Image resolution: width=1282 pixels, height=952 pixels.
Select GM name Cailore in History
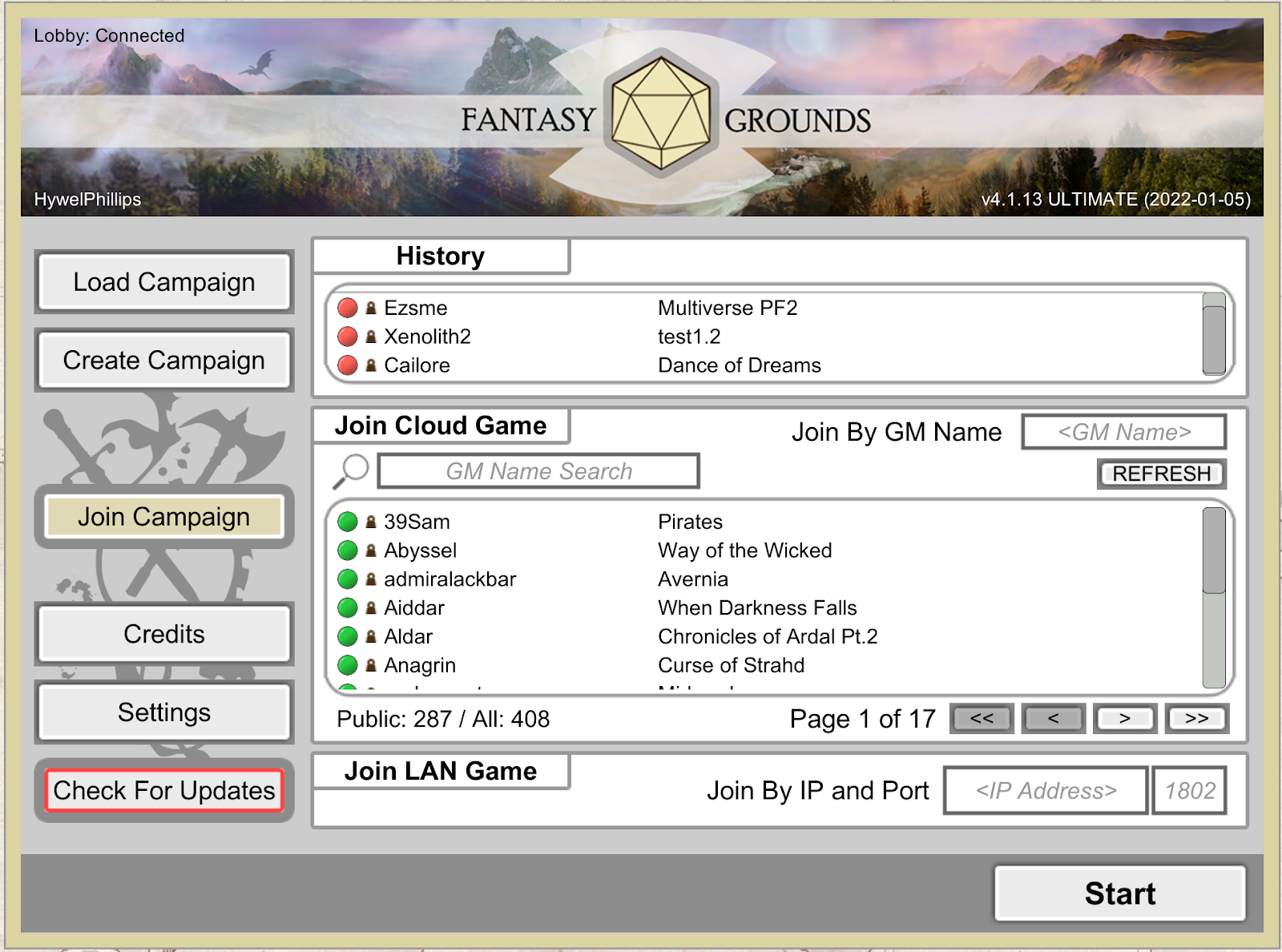(x=417, y=365)
